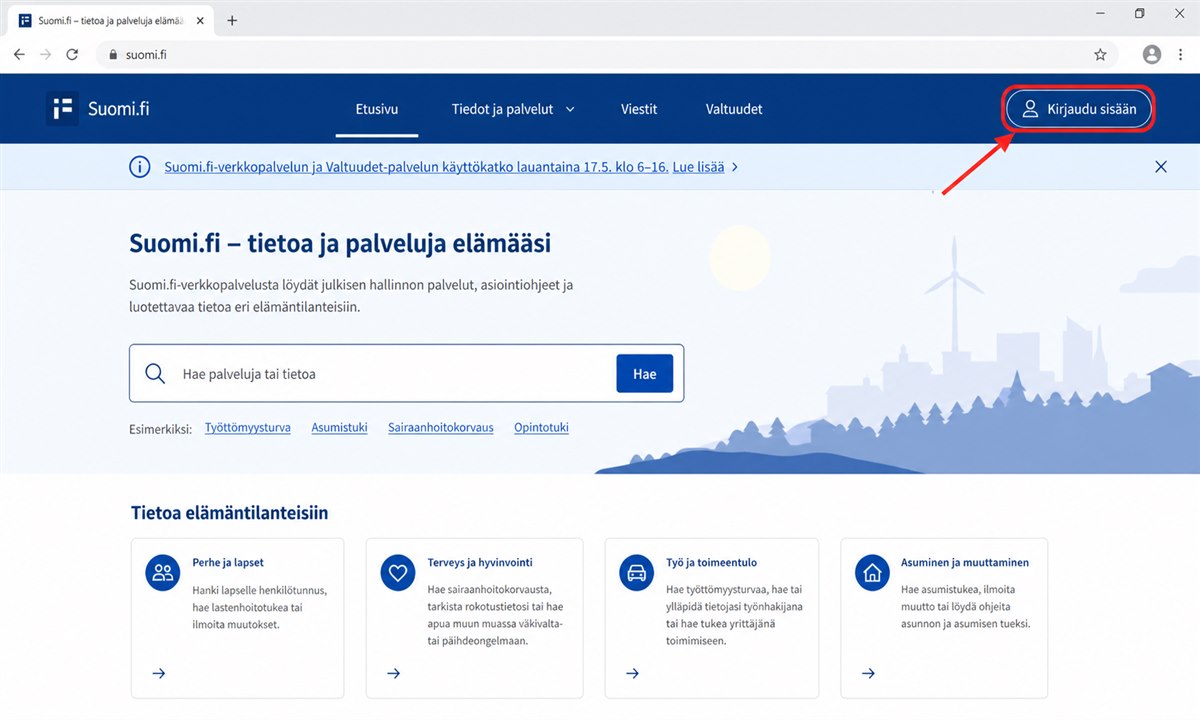The image size is (1200, 720).
Task: Click the arrow in the Terveys ja hyvinvointi card
Action: 394,673
